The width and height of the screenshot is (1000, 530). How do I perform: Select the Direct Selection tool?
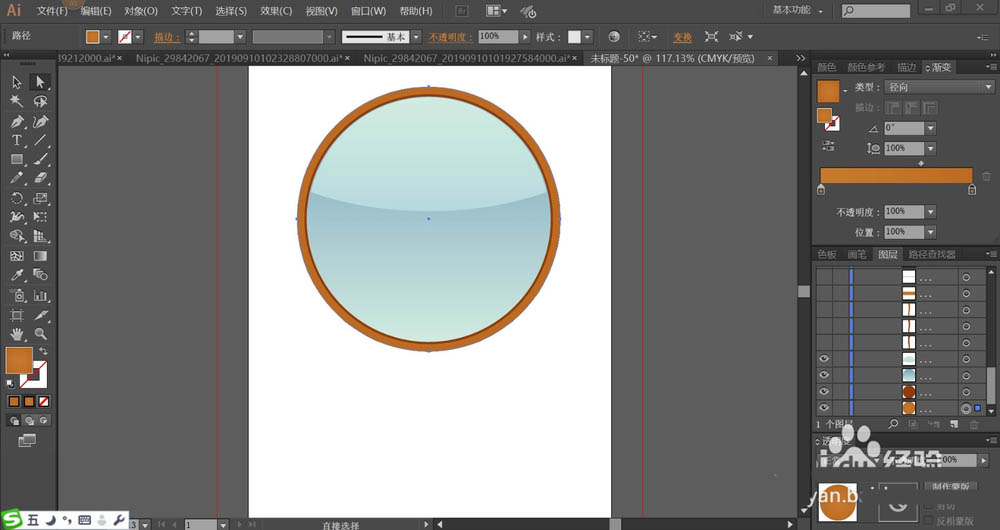click(40, 82)
